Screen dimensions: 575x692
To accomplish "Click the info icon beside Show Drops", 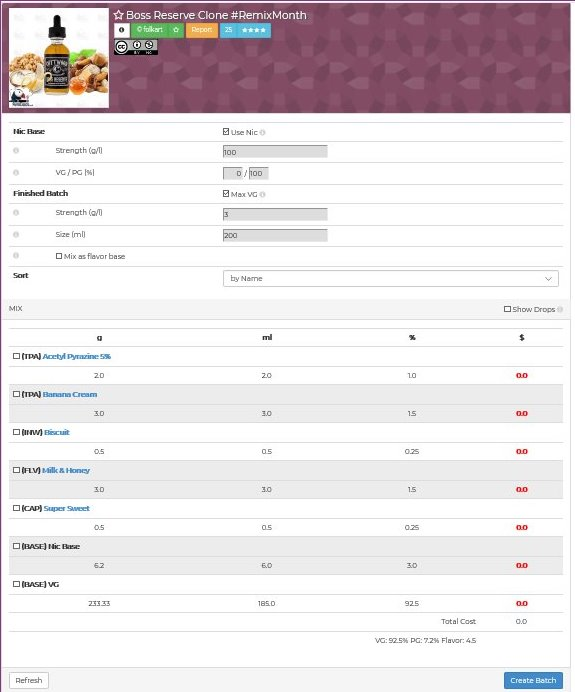I will tap(560, 309).
